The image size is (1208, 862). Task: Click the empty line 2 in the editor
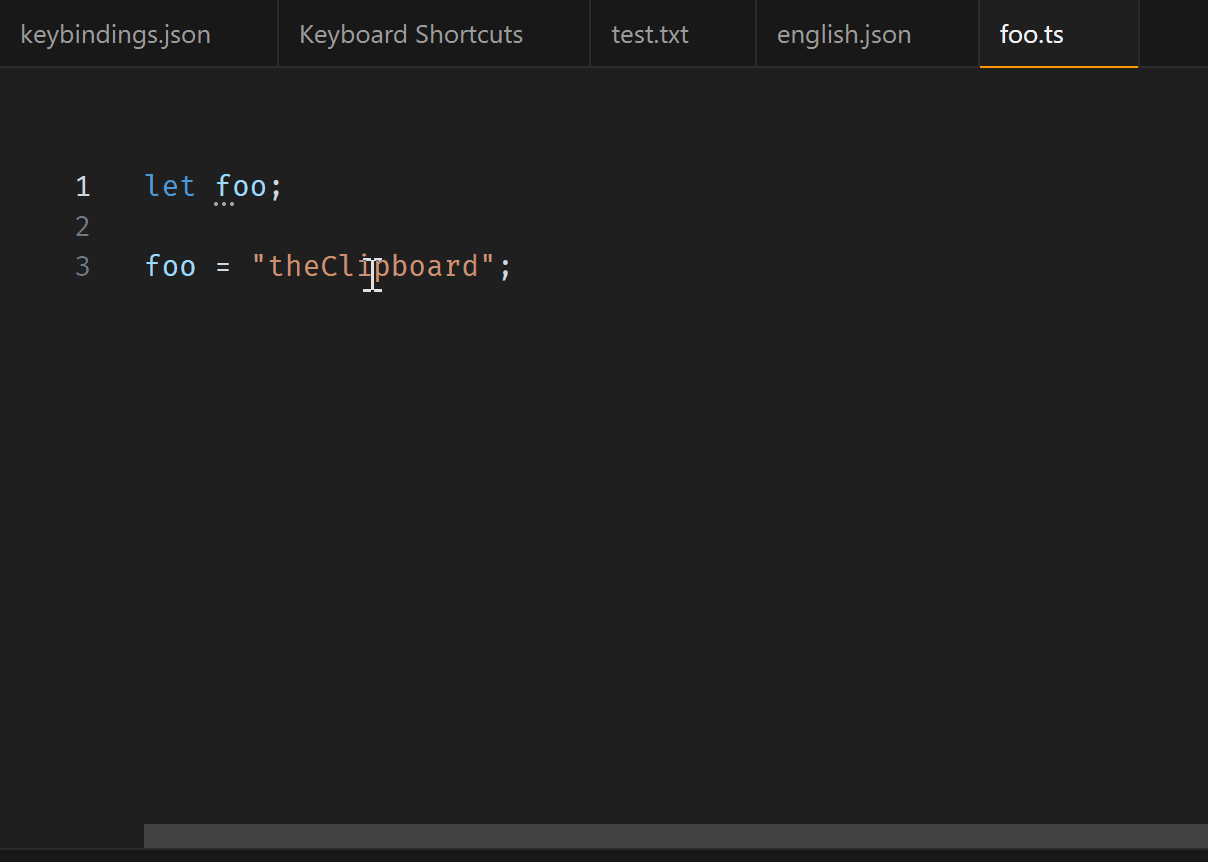(x=200, y=226)
